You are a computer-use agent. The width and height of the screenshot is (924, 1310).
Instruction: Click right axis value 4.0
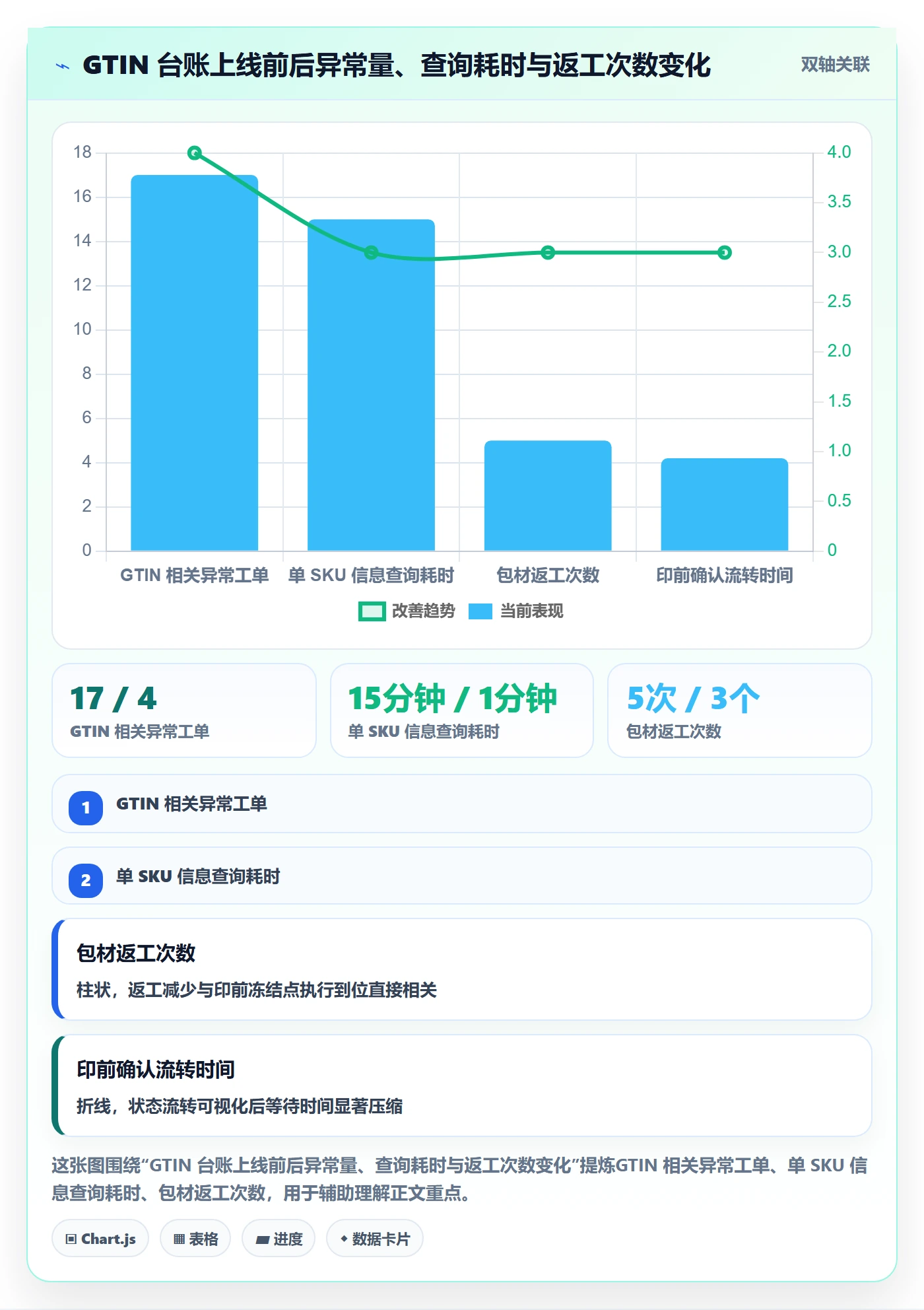click(x=839, y=152)
